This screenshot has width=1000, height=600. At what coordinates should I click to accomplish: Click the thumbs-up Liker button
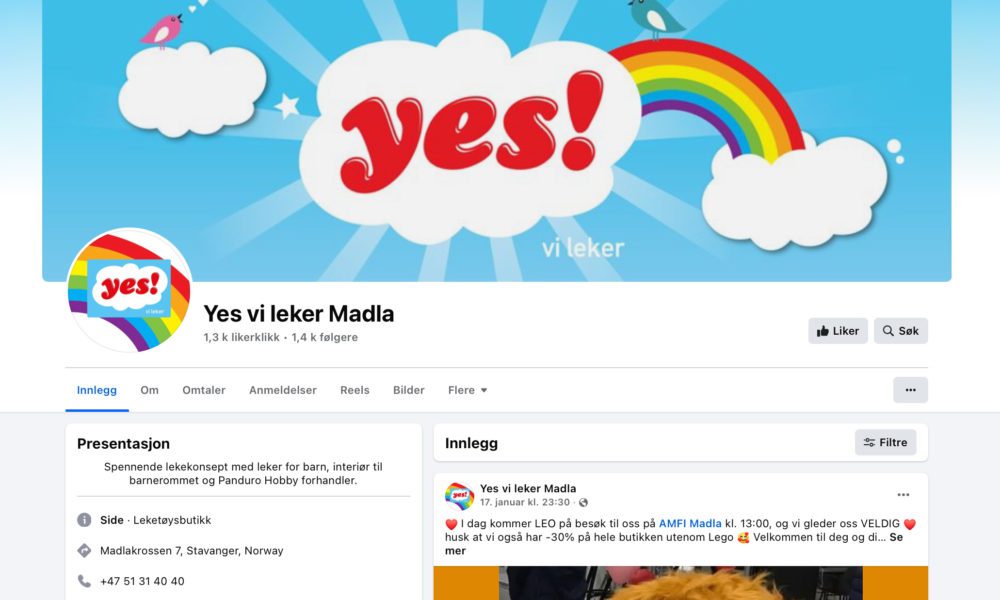[x=838, y=331]
